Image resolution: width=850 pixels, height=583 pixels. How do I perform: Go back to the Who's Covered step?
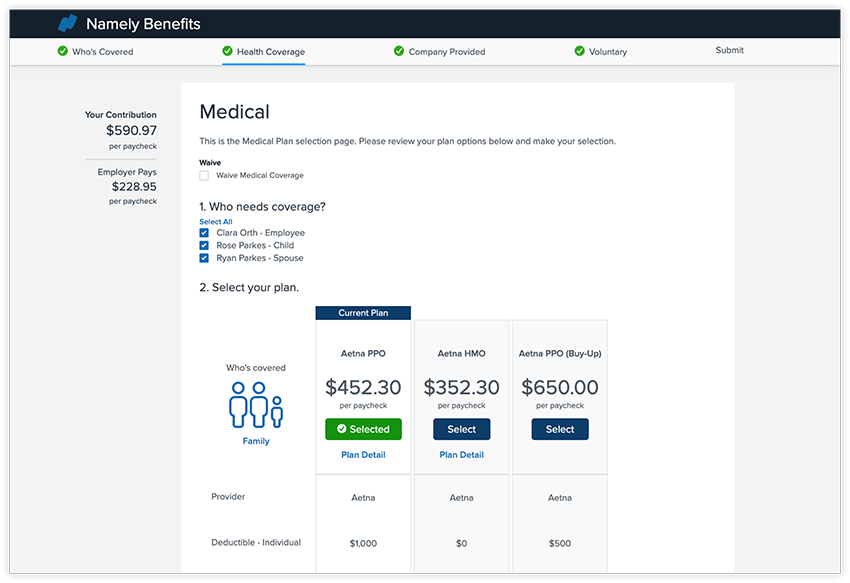point(103,50)
